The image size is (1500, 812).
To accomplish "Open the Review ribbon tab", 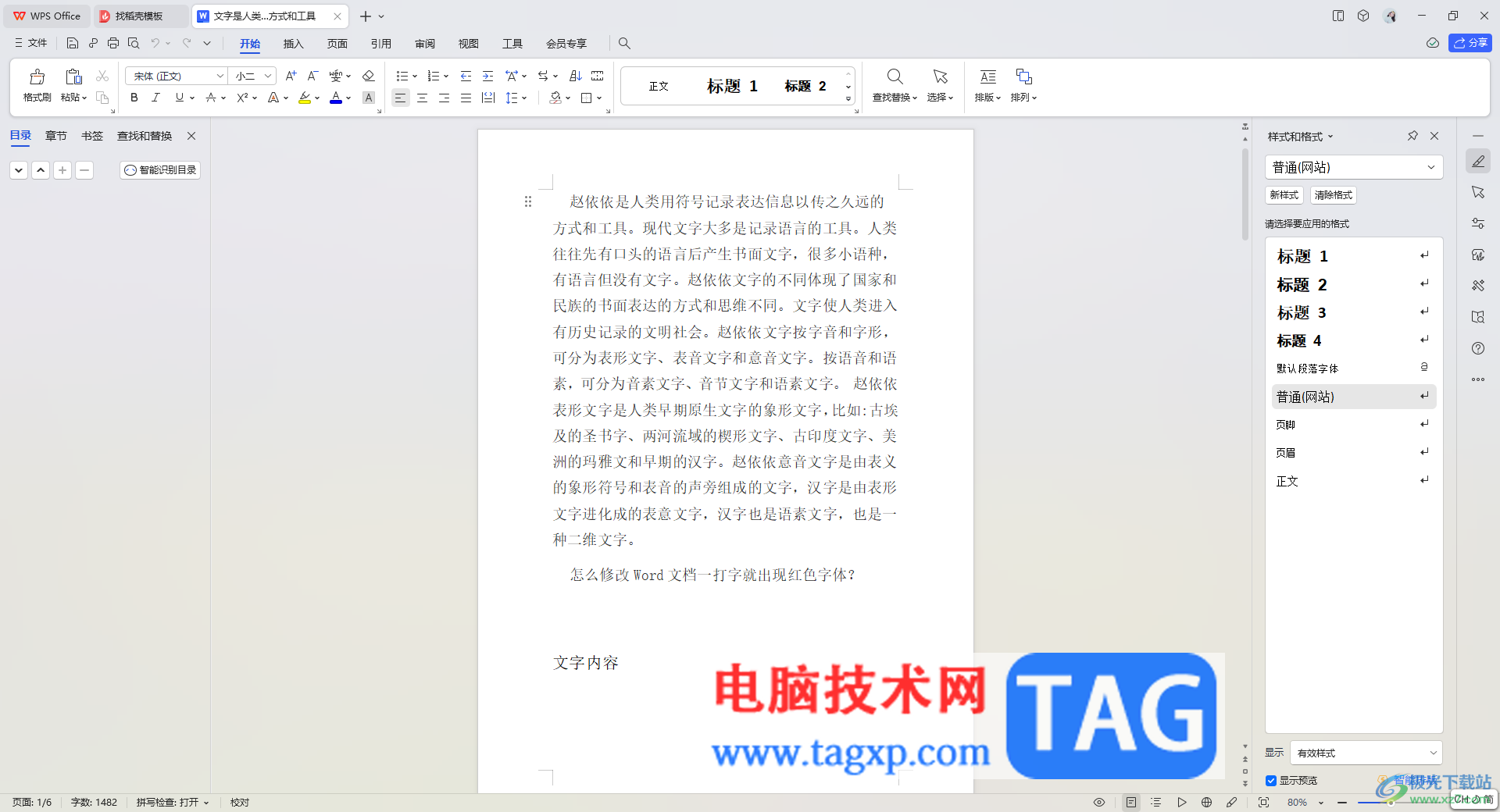I will pos(424,44).
